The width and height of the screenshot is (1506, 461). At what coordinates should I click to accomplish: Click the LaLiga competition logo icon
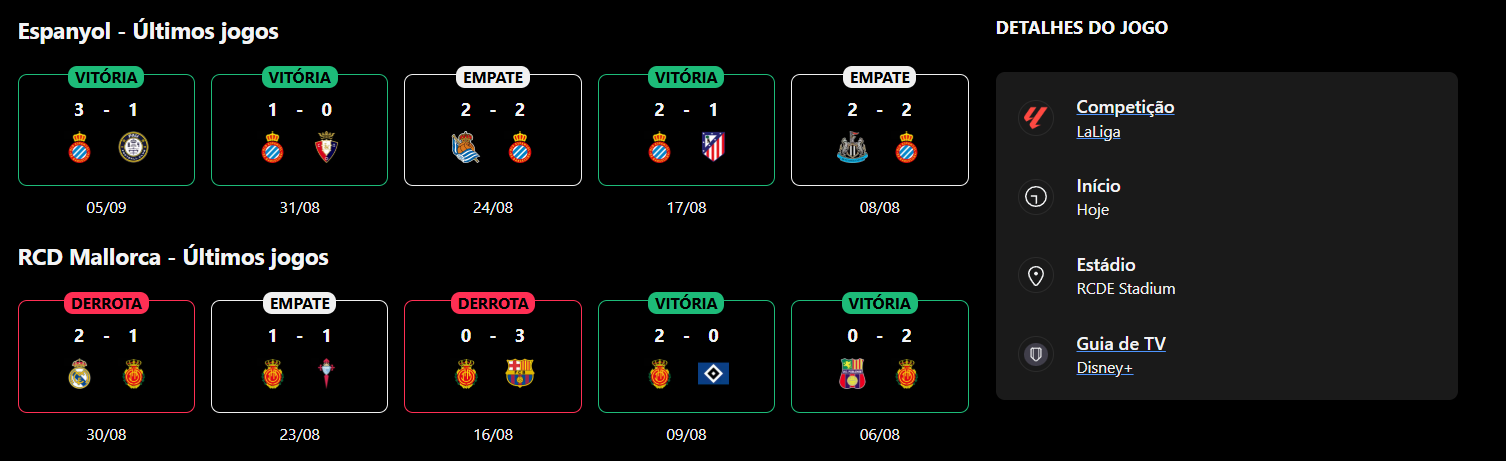1036,119
